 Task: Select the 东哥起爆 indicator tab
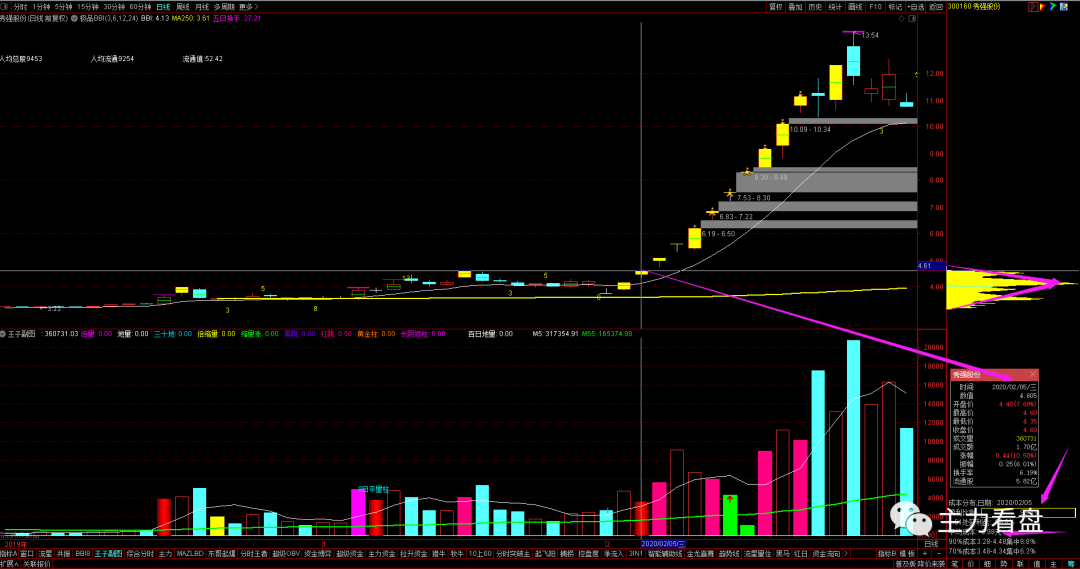pos(221,554)
